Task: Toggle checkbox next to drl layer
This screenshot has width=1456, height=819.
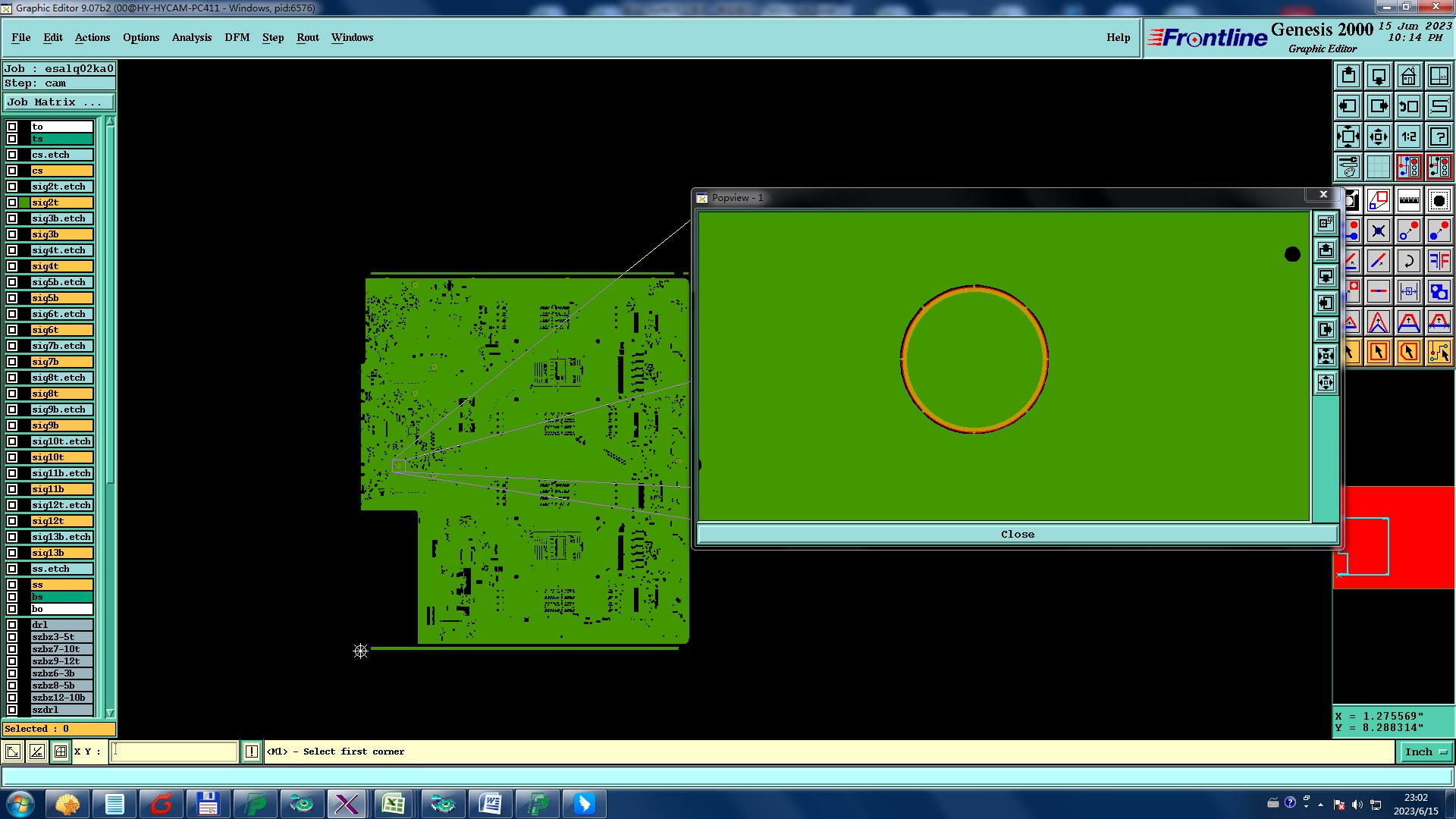Action: (x=12, y=625)
